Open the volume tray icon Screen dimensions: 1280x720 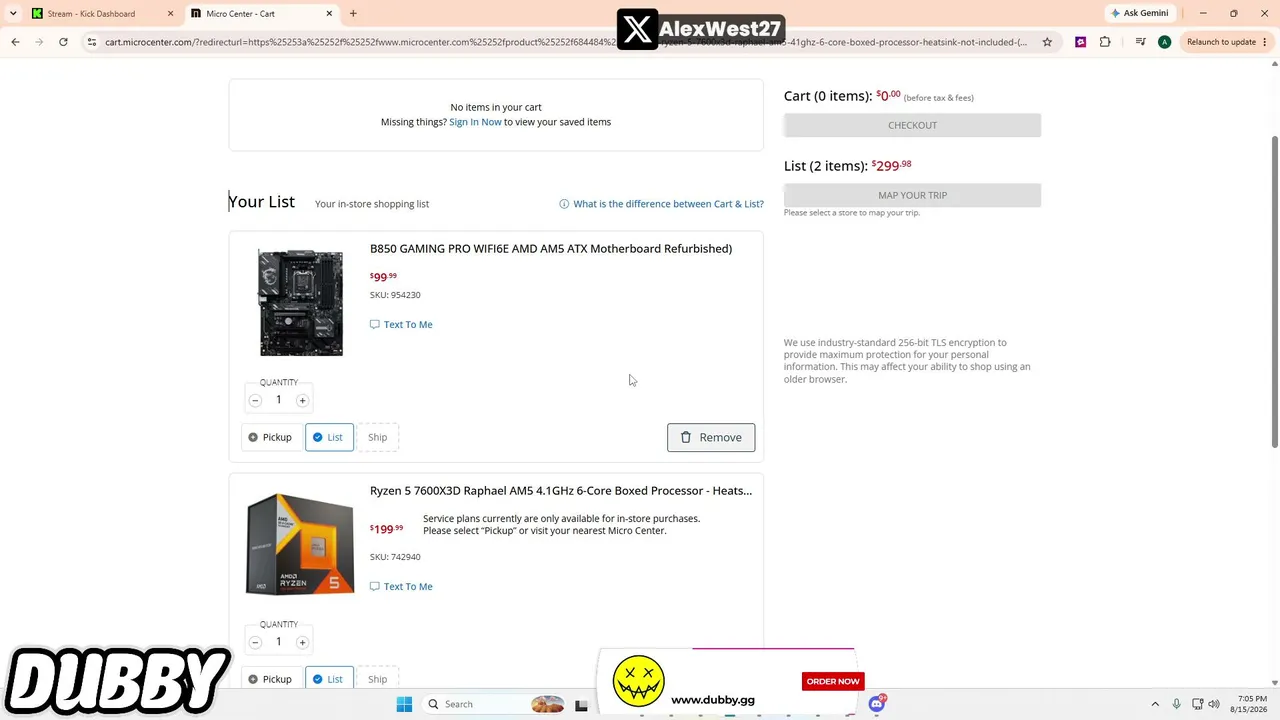tap(1214, 704)
